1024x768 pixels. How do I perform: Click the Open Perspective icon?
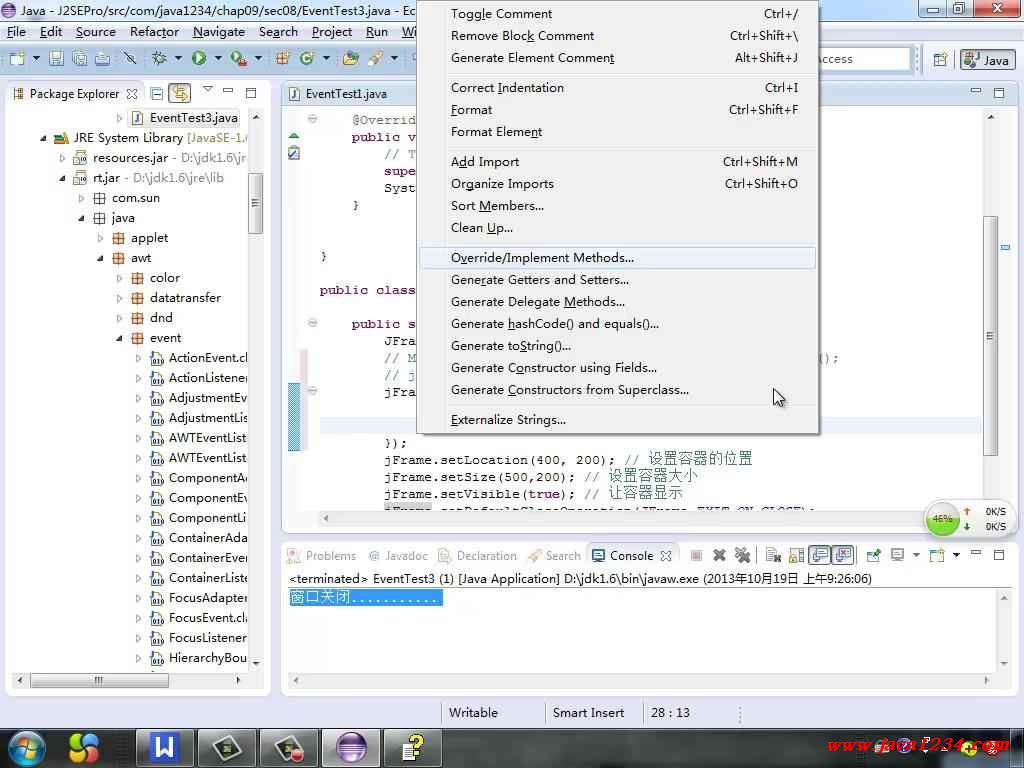940,60
